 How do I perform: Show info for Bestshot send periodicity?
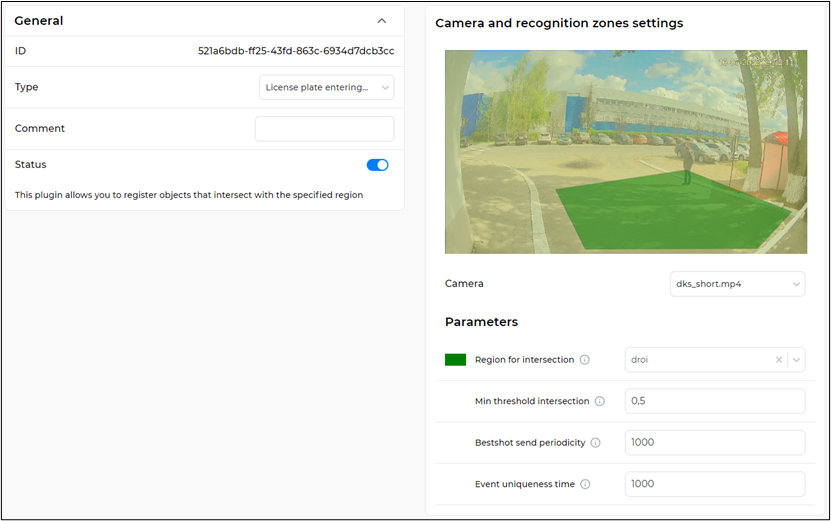pyautogui.click(x=596, y=443)
